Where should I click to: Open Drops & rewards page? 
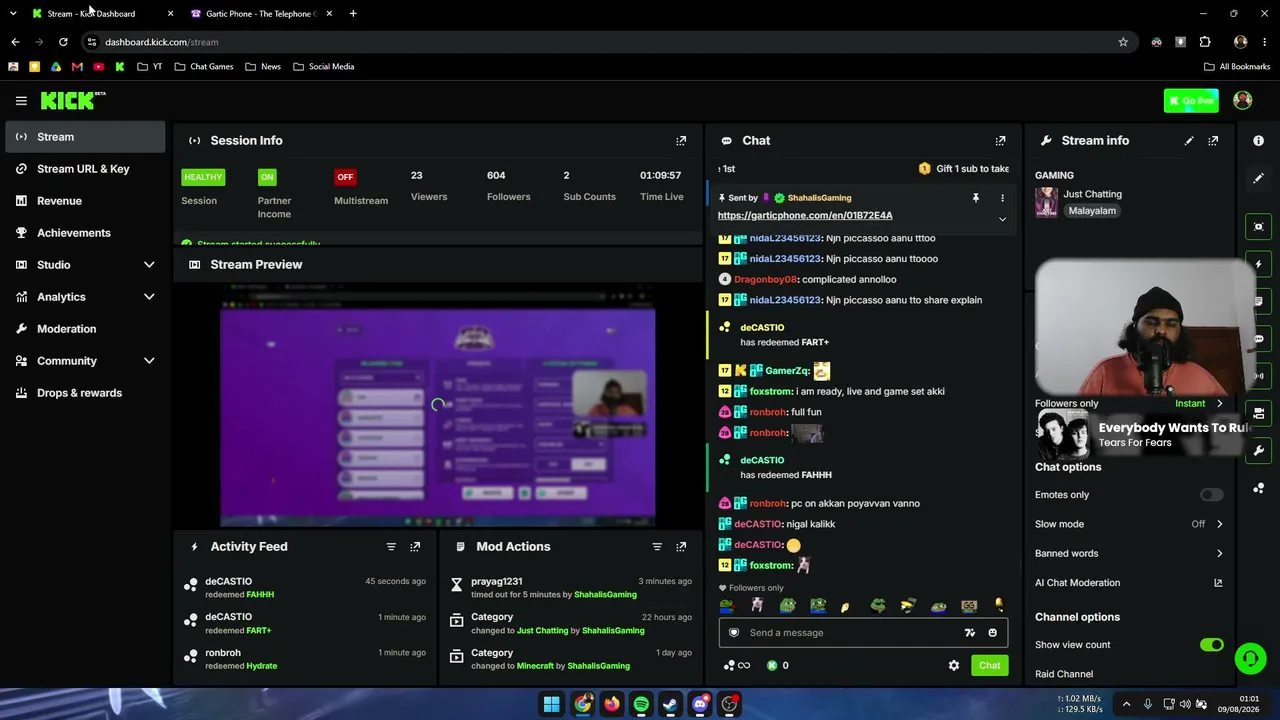point(85,393)
